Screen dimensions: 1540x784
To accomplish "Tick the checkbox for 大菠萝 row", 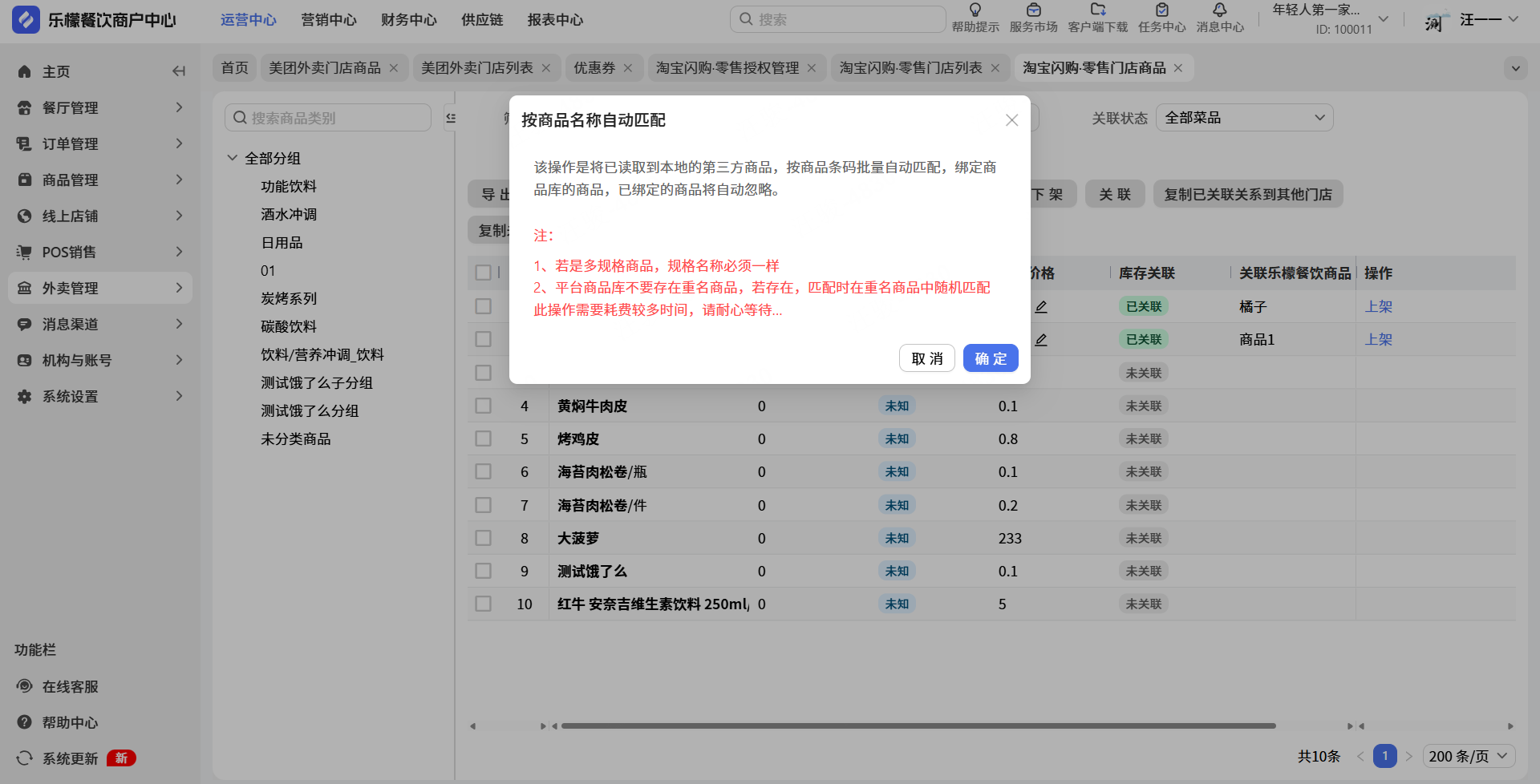I will point(483,538).
